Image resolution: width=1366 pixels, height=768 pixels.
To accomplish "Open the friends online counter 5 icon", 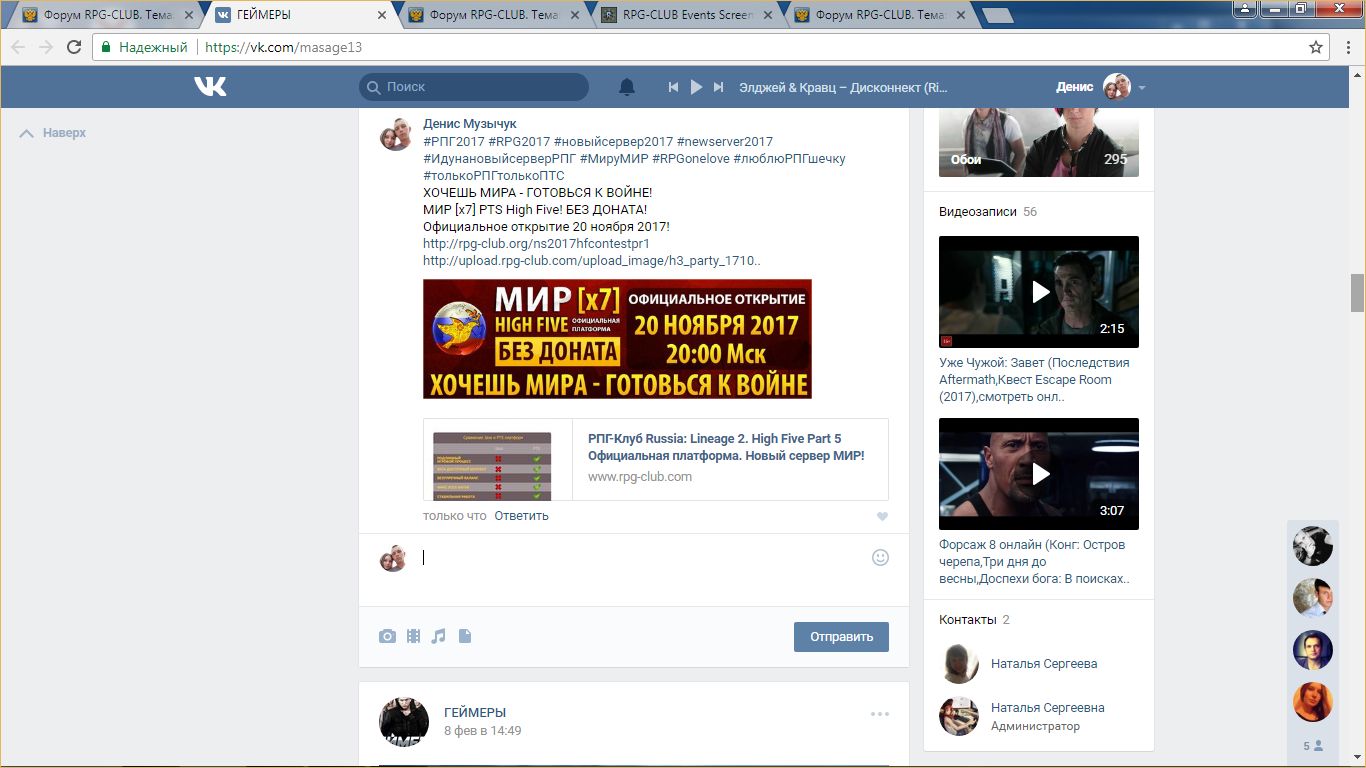I will pyautogui.click(x=1313, y=746).
